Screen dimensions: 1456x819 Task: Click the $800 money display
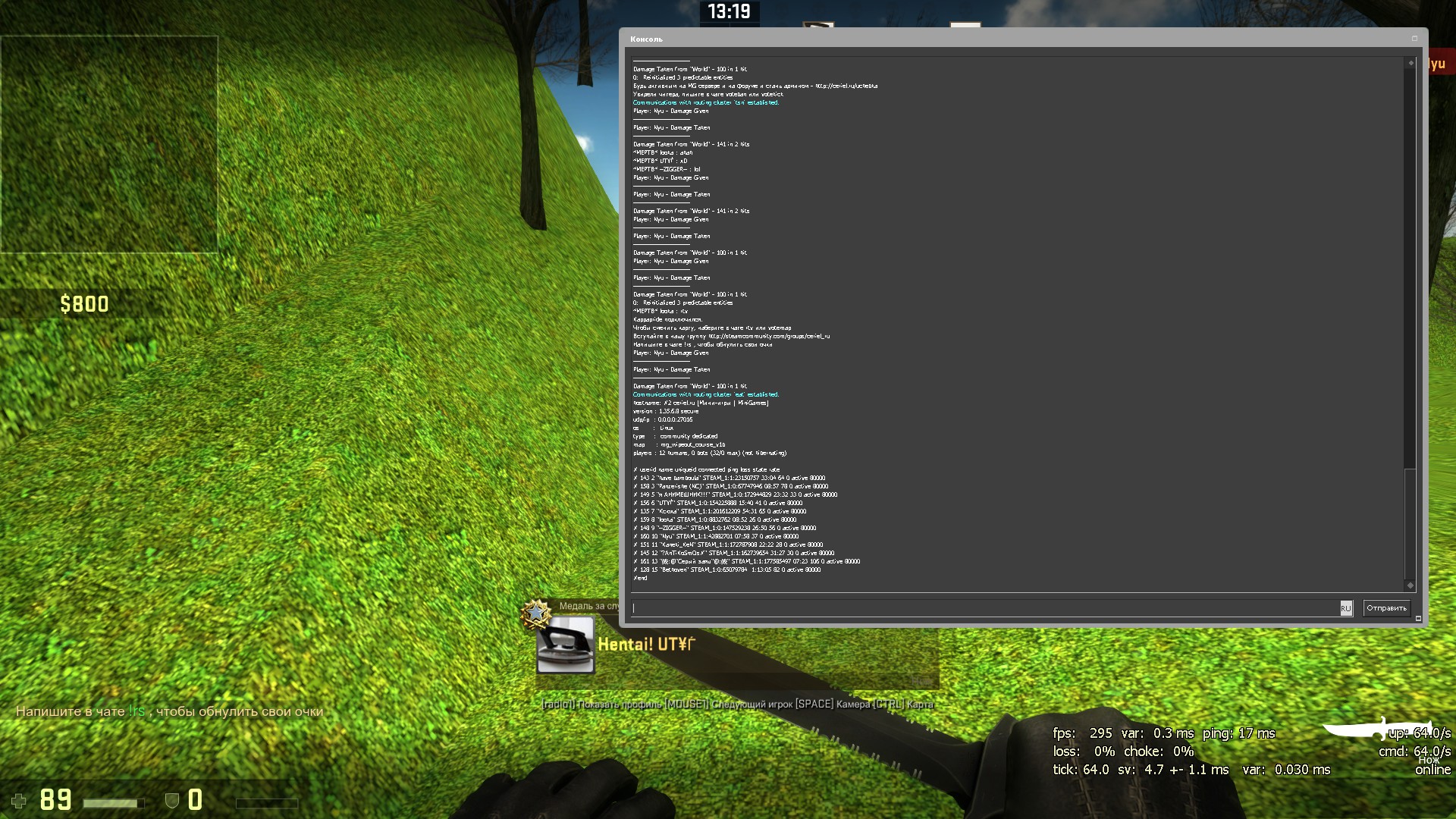point(84,304)
